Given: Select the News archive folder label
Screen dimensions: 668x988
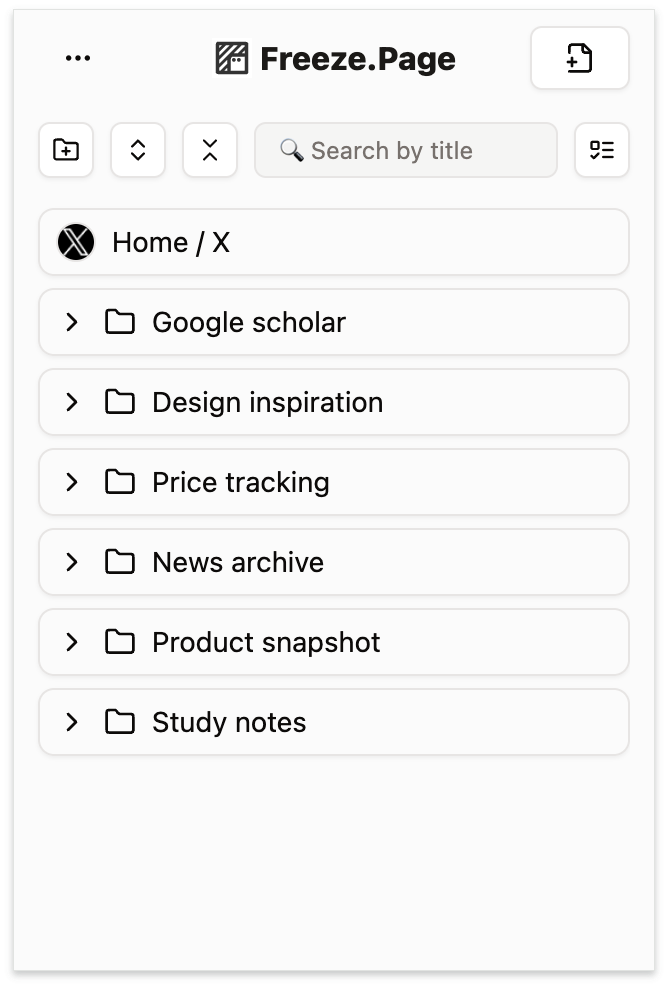Looking at the screenshot, I should pos(238,562).
